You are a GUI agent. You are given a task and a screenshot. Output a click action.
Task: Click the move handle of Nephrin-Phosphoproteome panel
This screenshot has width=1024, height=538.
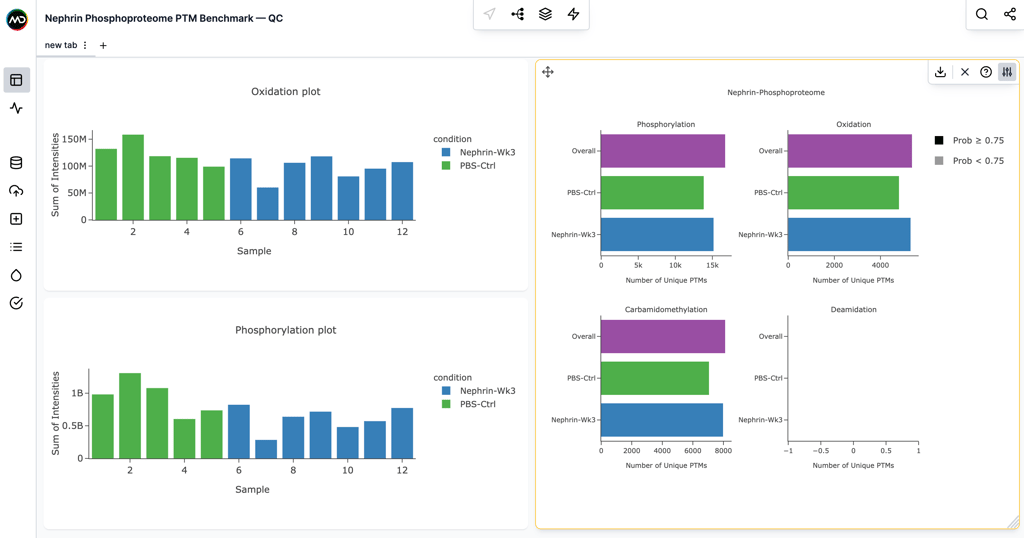[548, 72]
